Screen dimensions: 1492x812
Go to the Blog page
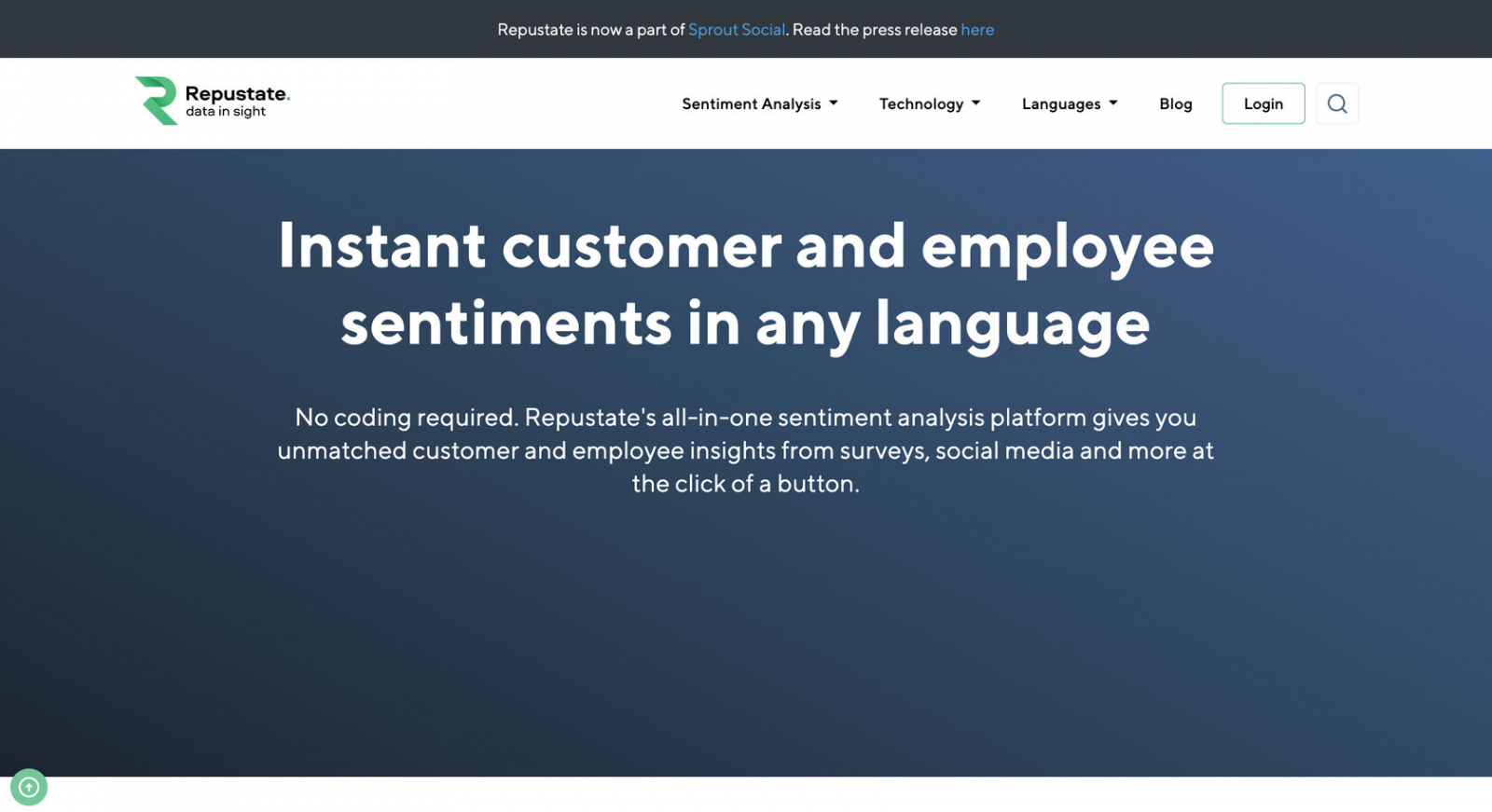pos(1175,103)
